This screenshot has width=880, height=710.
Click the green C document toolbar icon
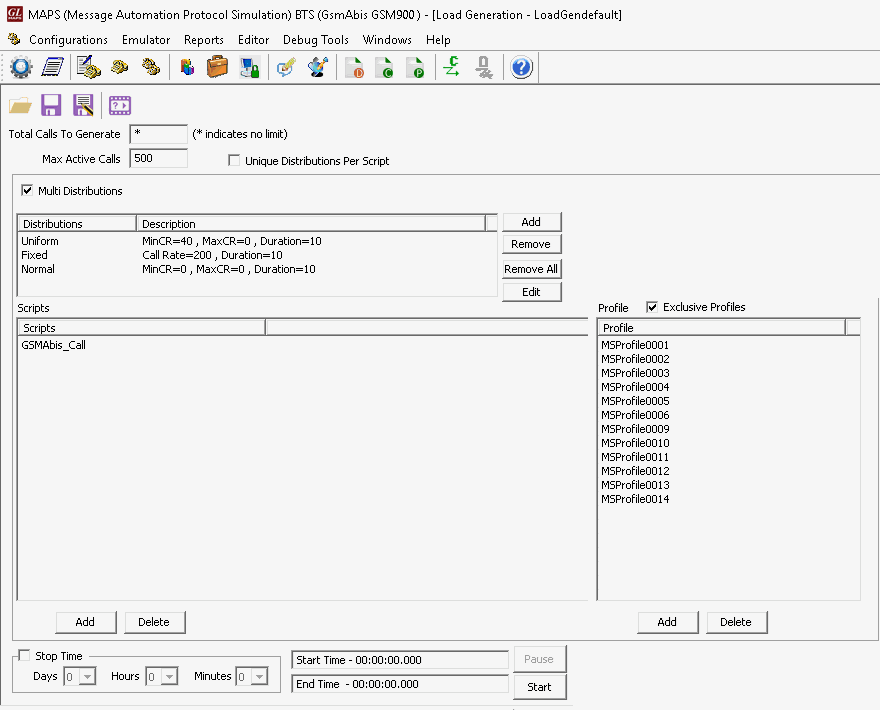[385, 67]
